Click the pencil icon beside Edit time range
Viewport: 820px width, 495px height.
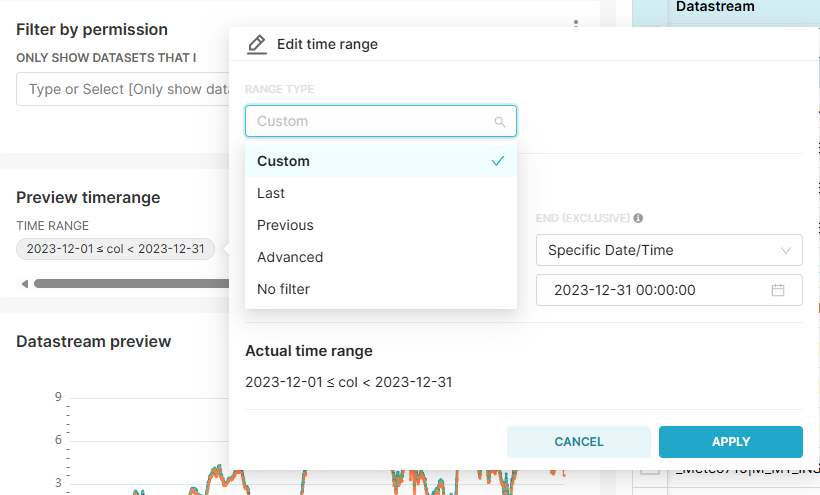(x=256, y=44)
